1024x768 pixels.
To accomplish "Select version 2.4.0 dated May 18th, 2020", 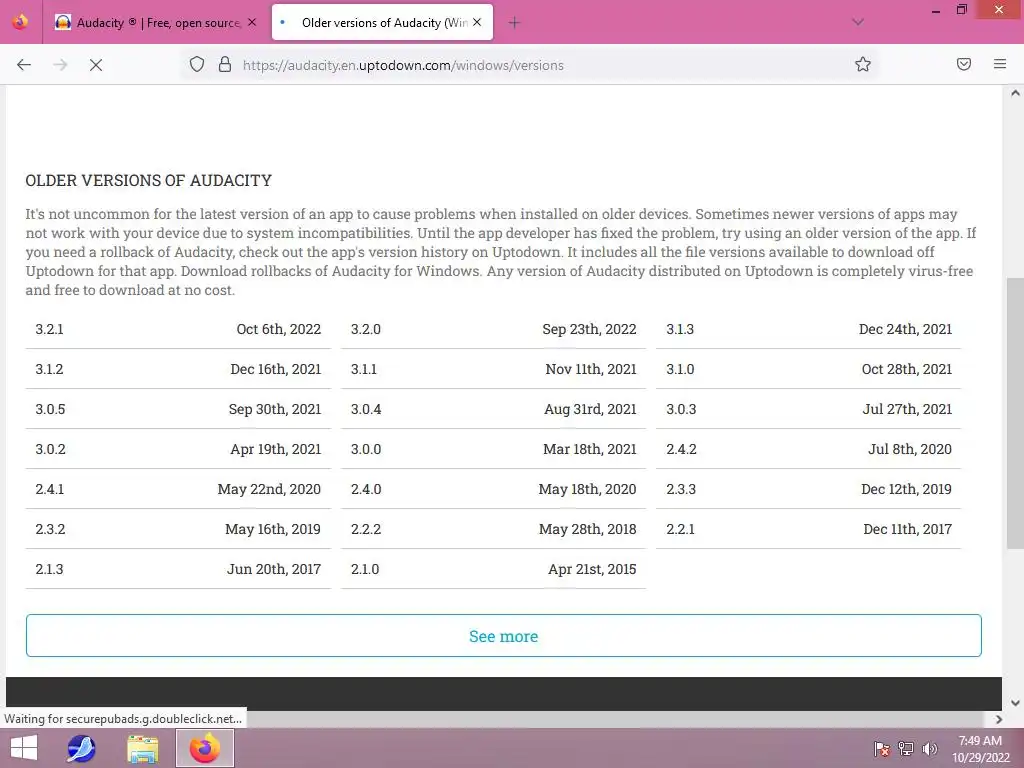I will click(494, 489).
